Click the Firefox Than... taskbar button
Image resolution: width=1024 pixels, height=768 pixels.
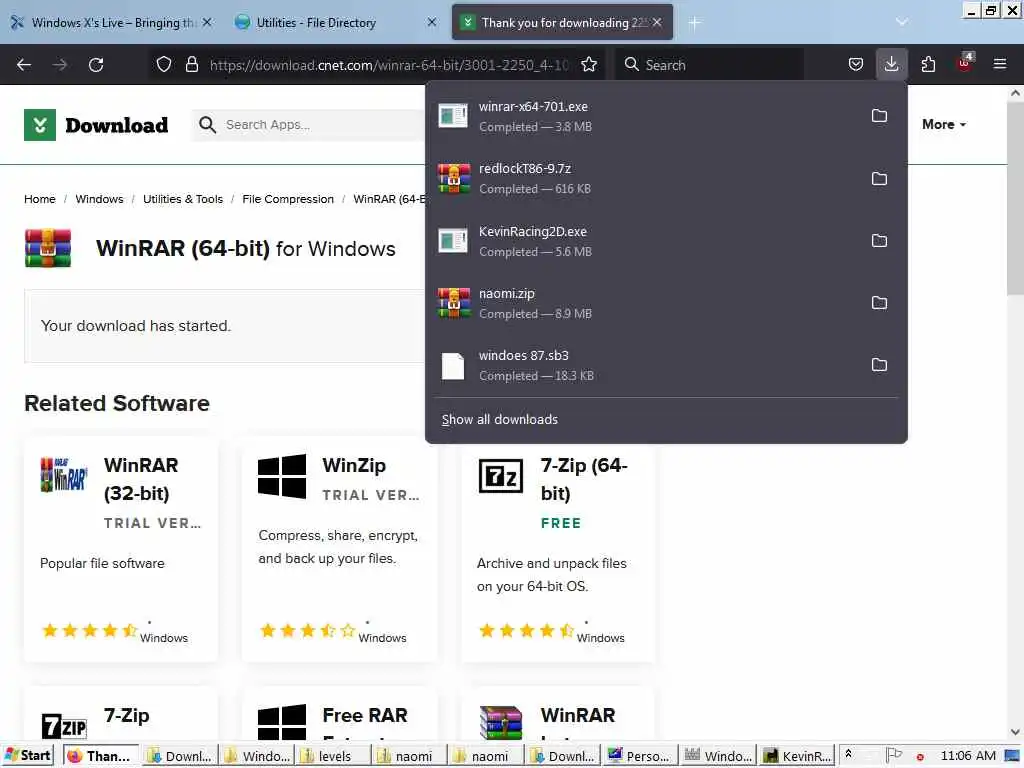click(101, 756)
